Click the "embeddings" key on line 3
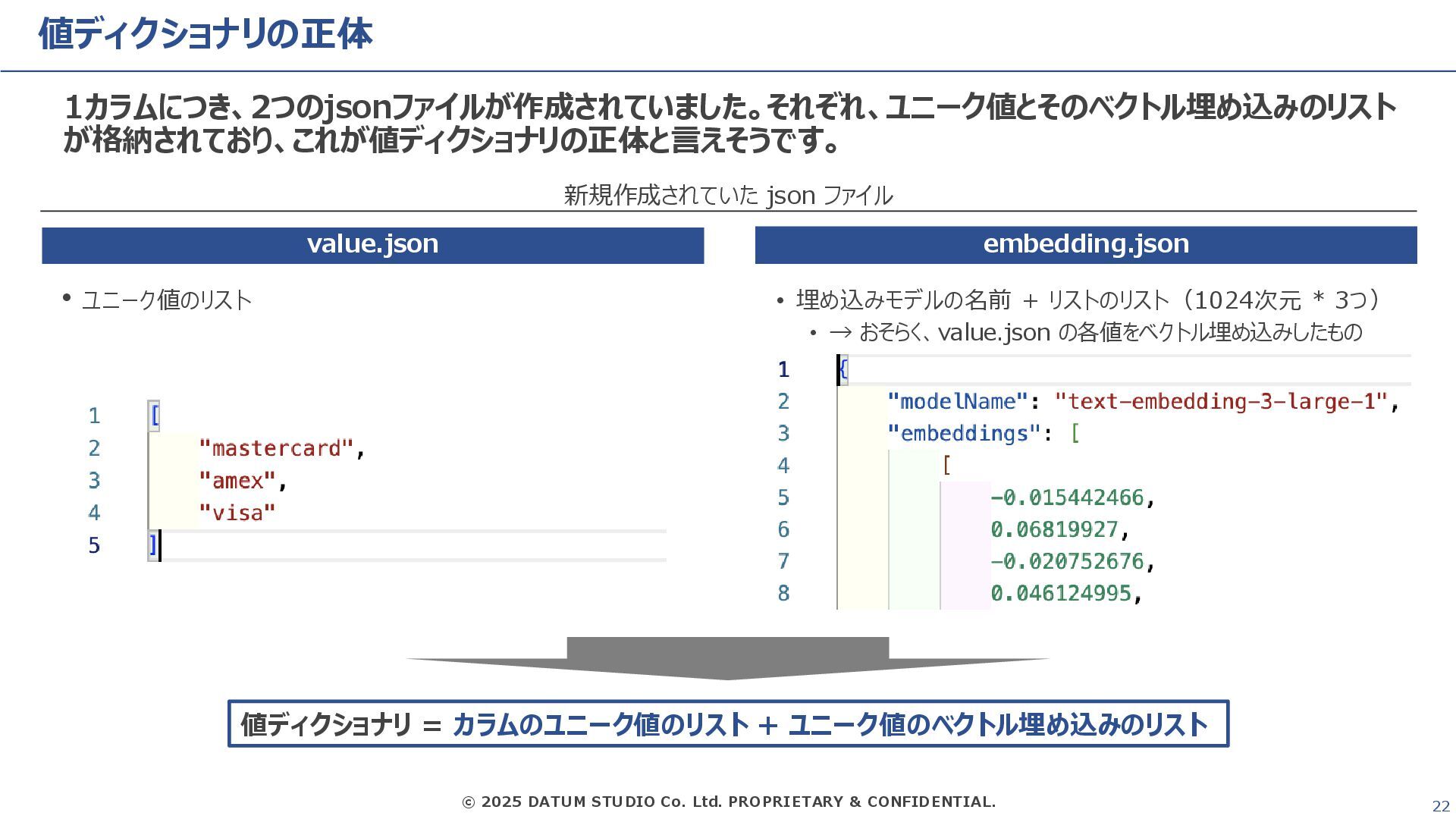 (x=964, y=434)
